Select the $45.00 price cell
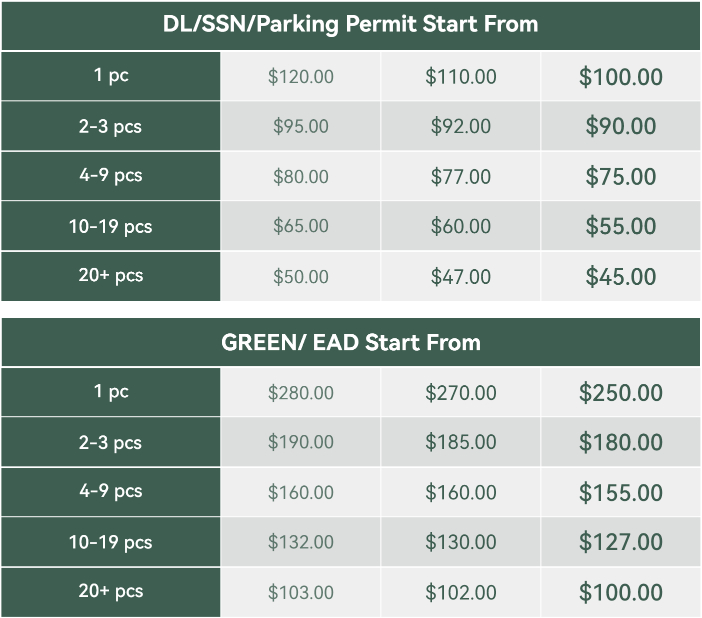This screenshot has width=702, height=618. pos(621,277)
